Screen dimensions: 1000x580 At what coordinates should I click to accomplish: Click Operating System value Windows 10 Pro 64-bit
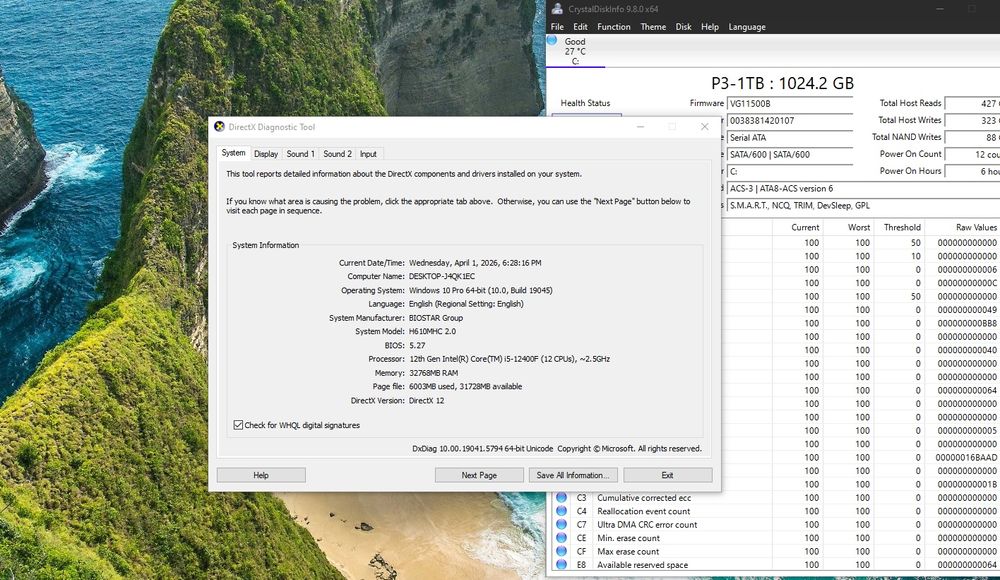[480, 290]
